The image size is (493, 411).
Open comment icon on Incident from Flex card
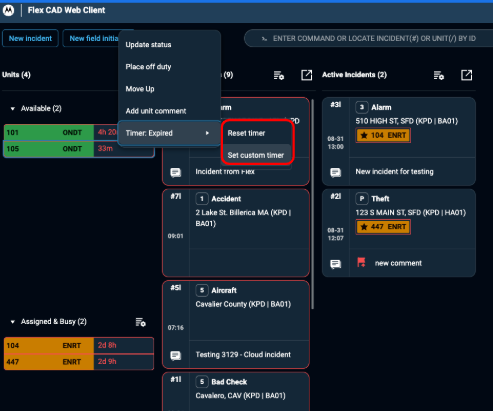coord(176,172)
